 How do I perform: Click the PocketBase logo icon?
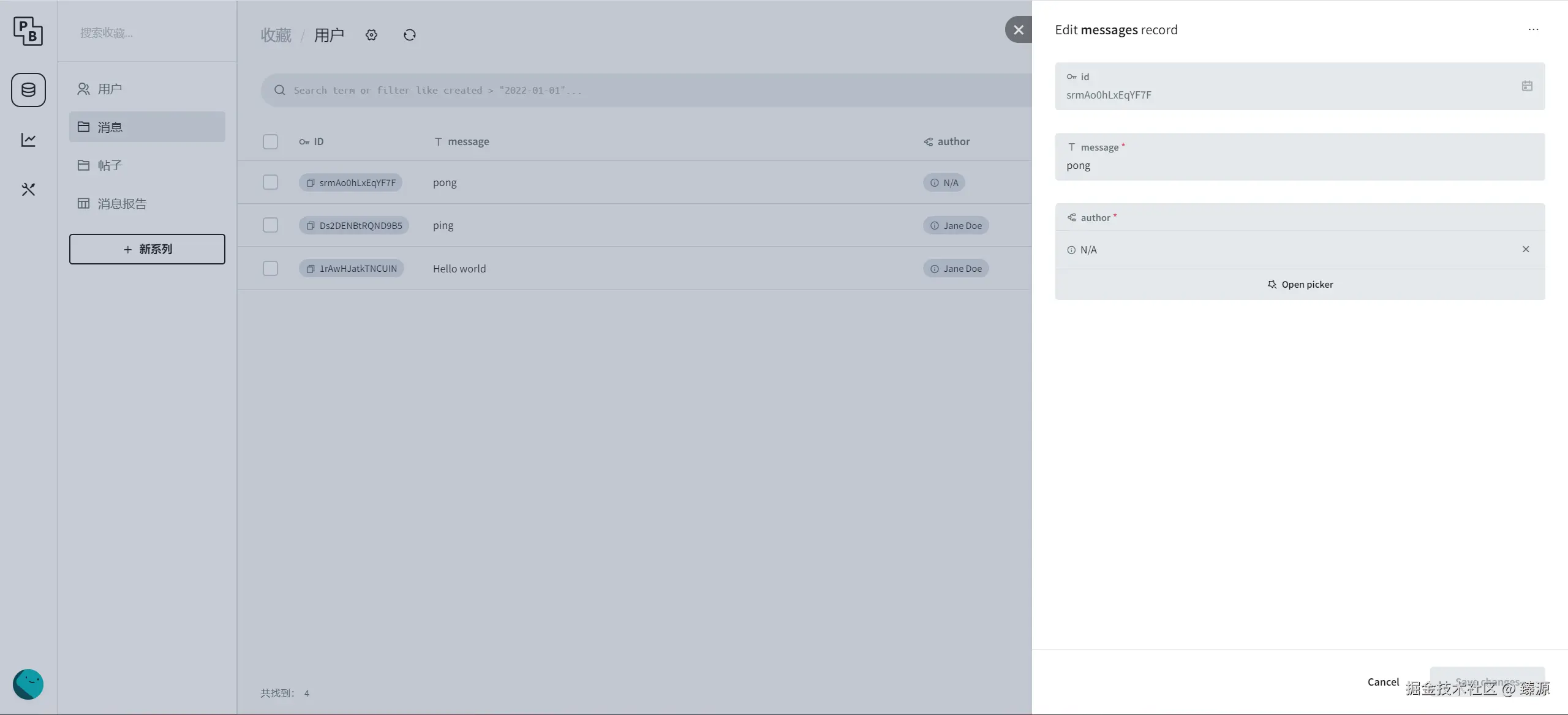coord(28,31)
